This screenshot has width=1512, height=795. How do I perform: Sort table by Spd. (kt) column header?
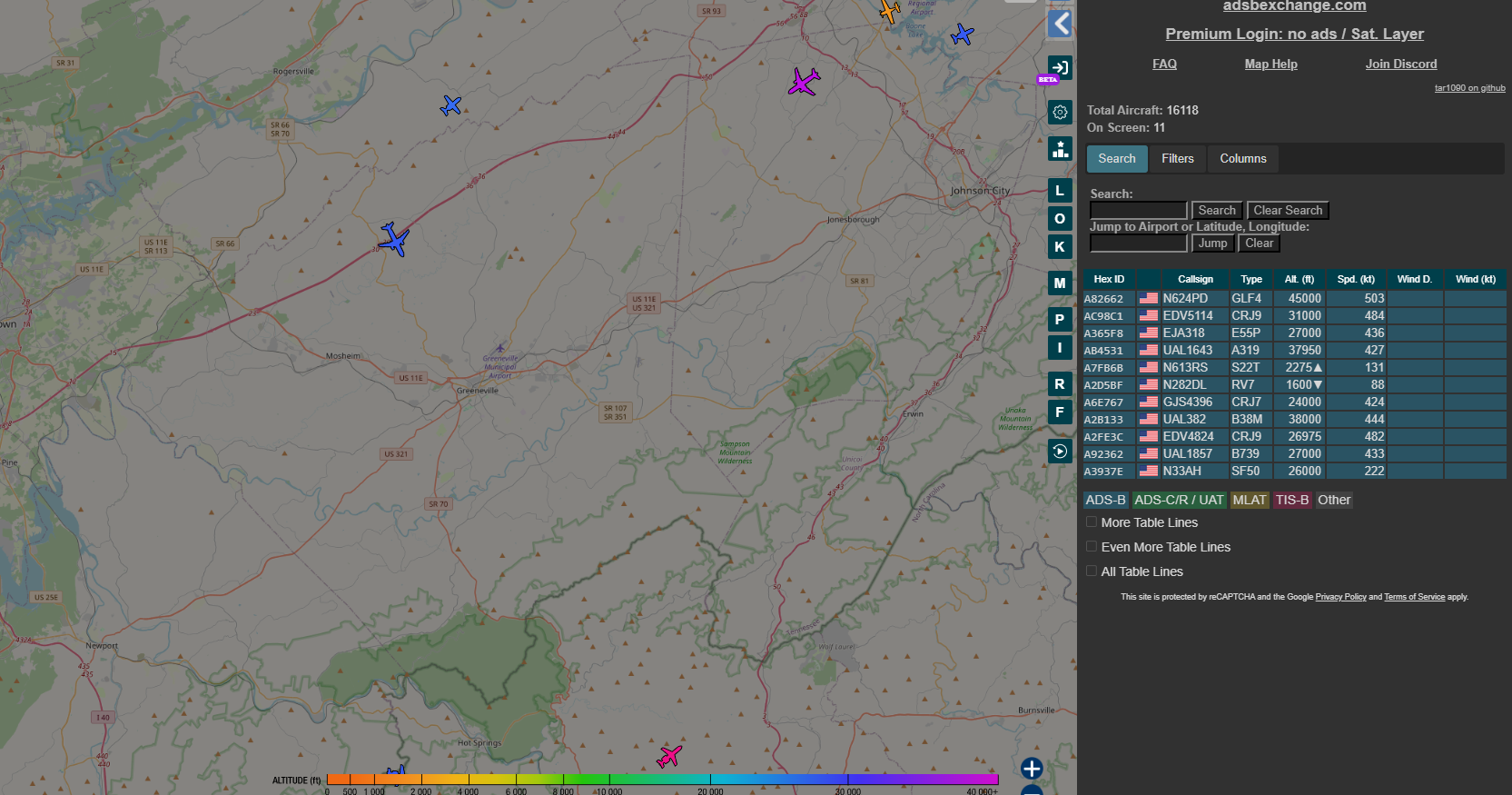pos(1356,279)
